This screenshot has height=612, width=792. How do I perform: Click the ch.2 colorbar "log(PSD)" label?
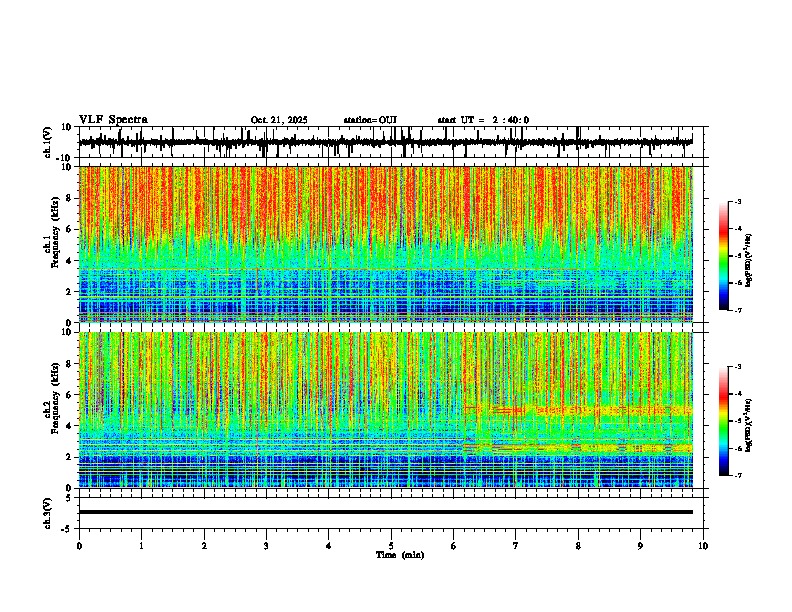coord(749,425)
